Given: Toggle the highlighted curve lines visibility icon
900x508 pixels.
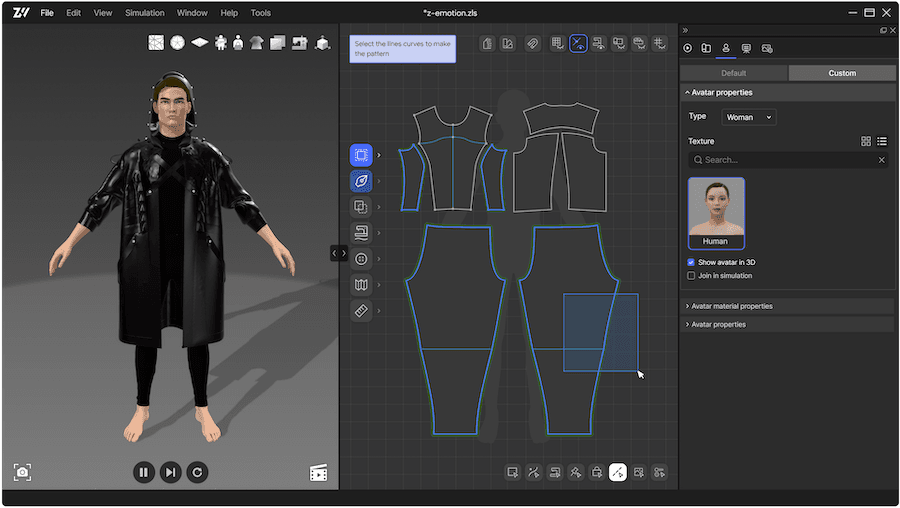Looking at the screenshot, I should (578, 43).
